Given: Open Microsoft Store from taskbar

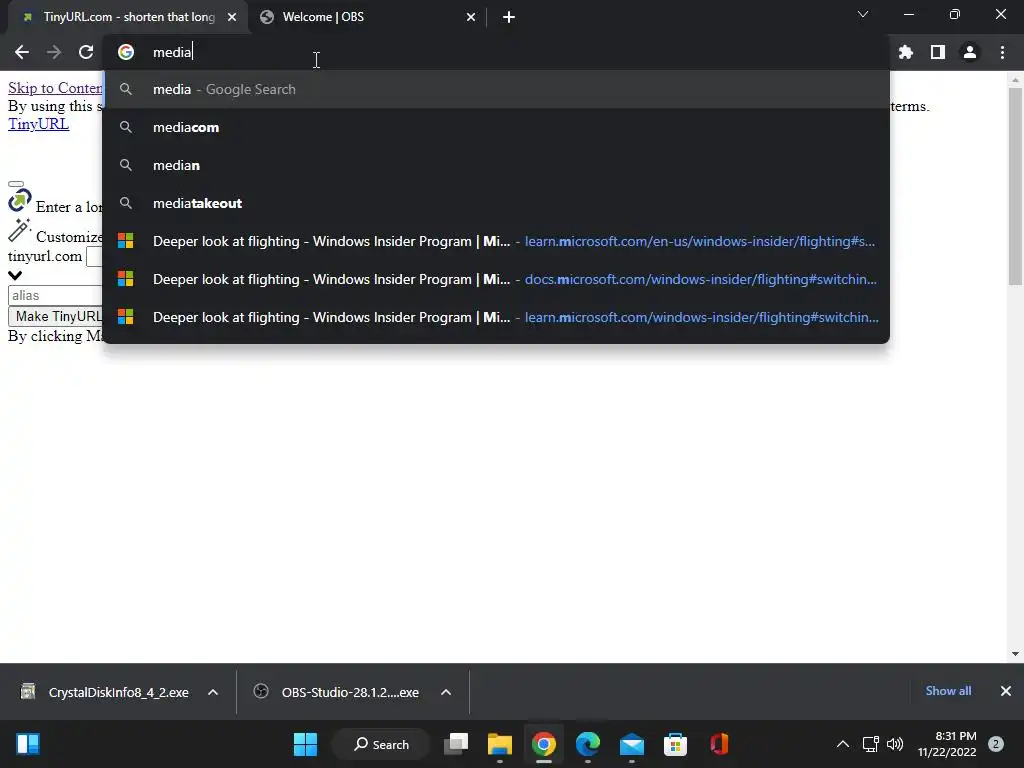Looking at the screenshot, I should (675, 744).
